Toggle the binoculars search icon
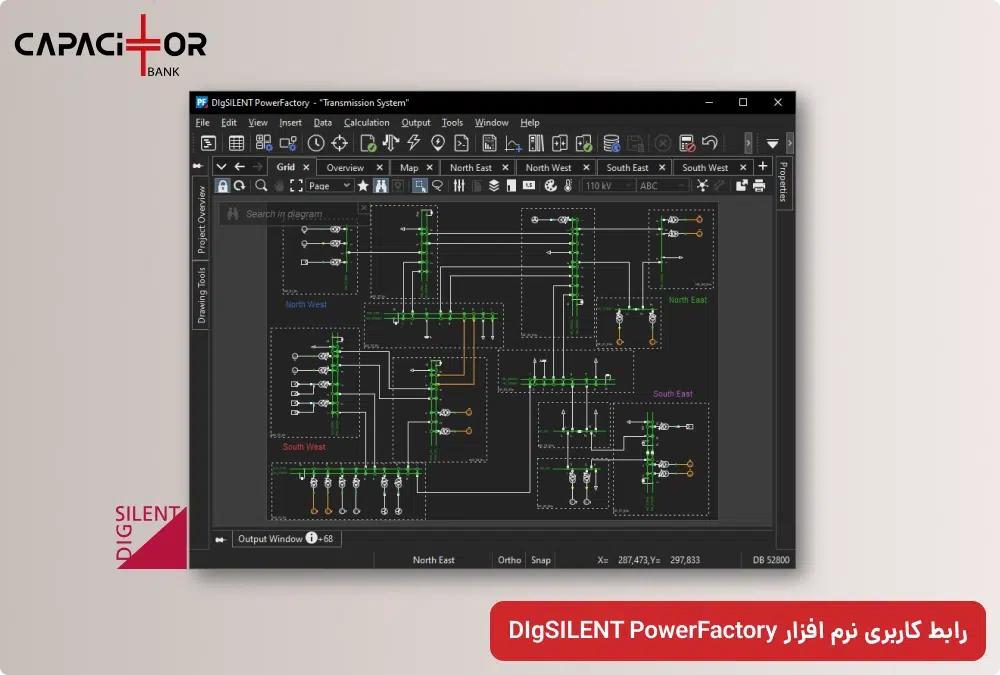 [381, 186]
